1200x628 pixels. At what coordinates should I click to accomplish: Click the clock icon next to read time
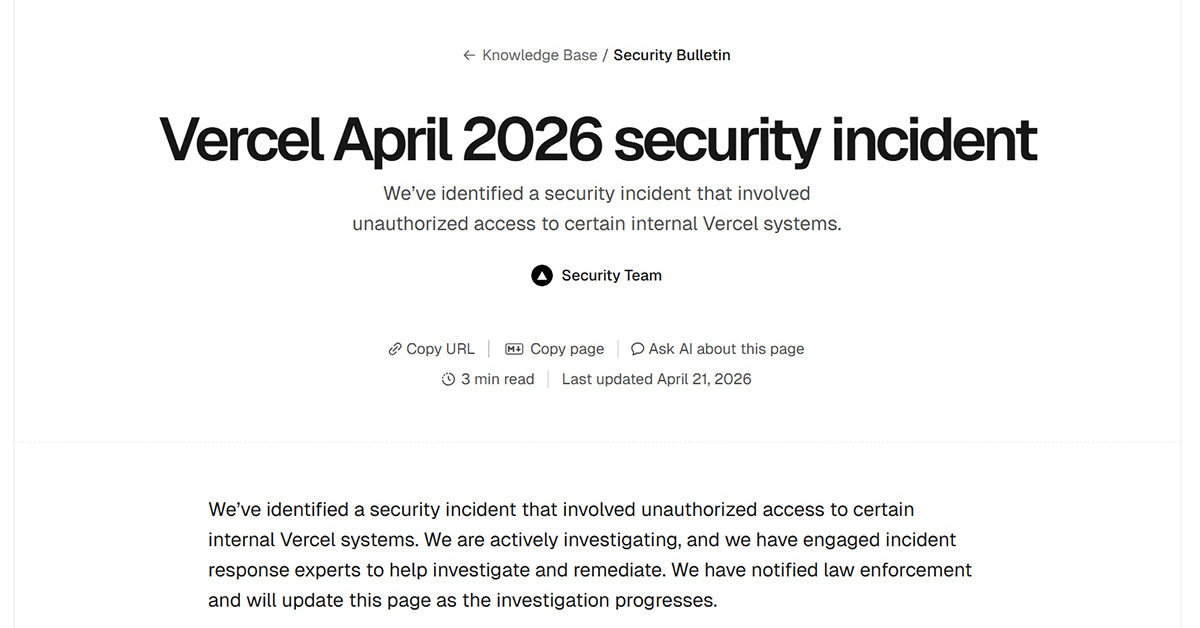tap(448, 380)
